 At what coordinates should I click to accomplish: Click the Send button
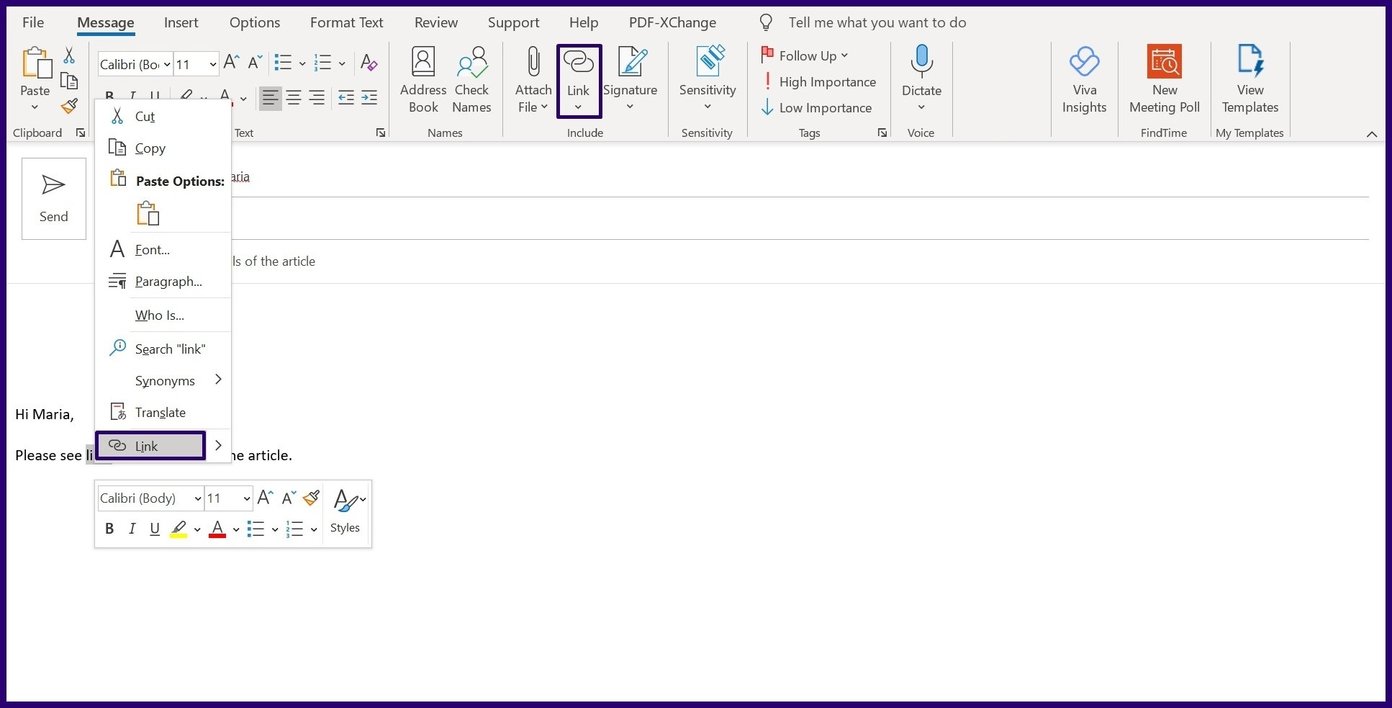(x=54, y=198)
